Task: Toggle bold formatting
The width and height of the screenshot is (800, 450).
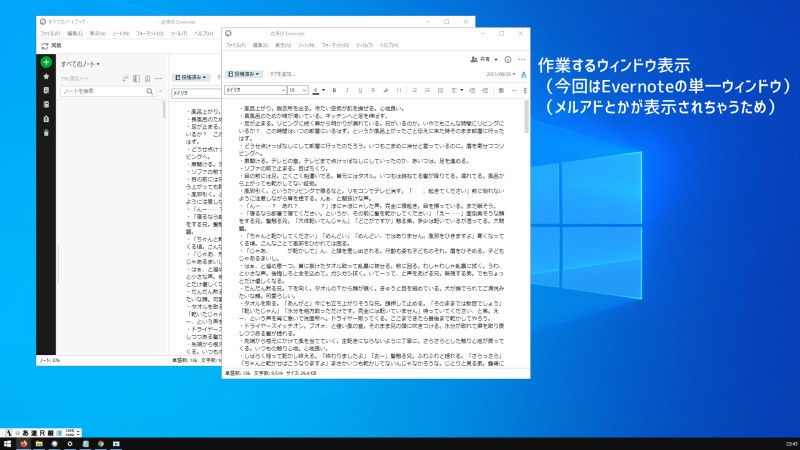Action: [334, 90]
